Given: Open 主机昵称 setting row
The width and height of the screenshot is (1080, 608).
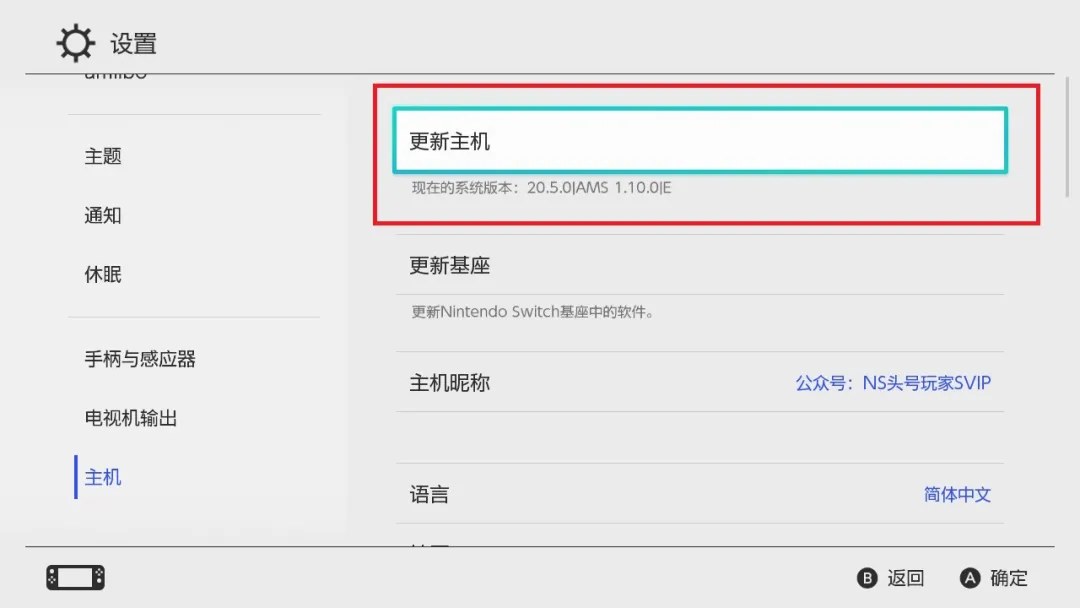Looking at the screenshot, I should click(x=700, y=382).
